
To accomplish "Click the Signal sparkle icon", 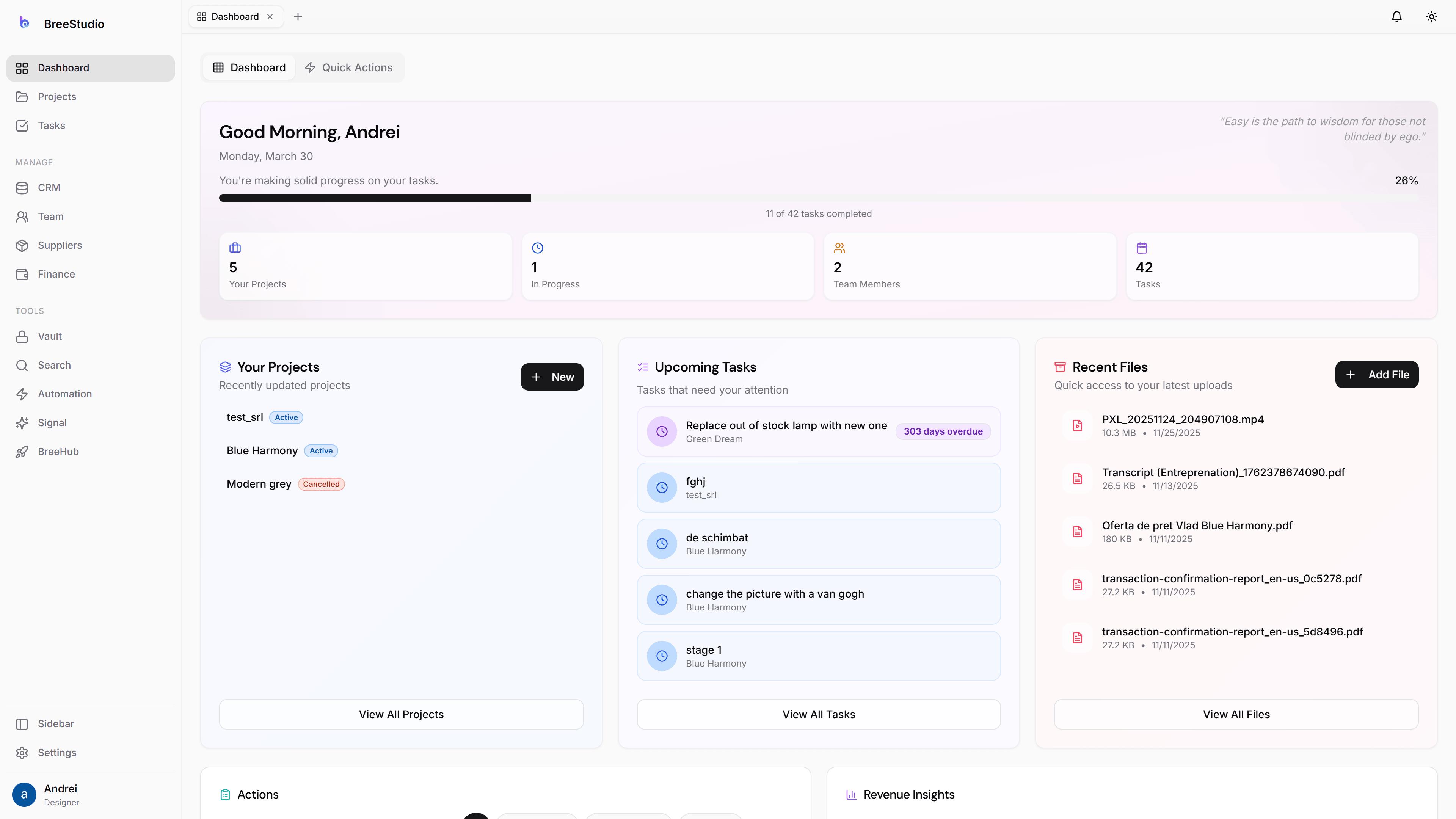I will [22, 423].
